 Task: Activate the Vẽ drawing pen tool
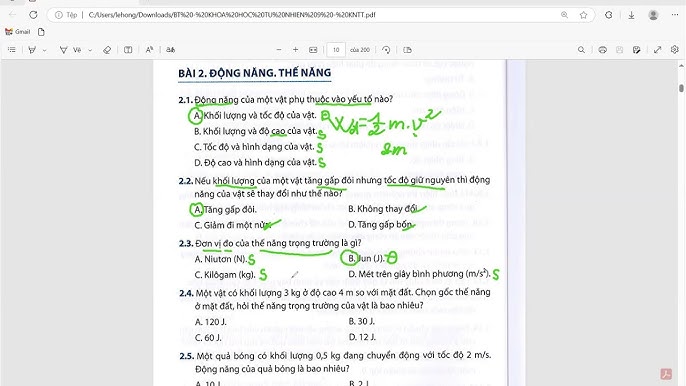click(70, 50)
